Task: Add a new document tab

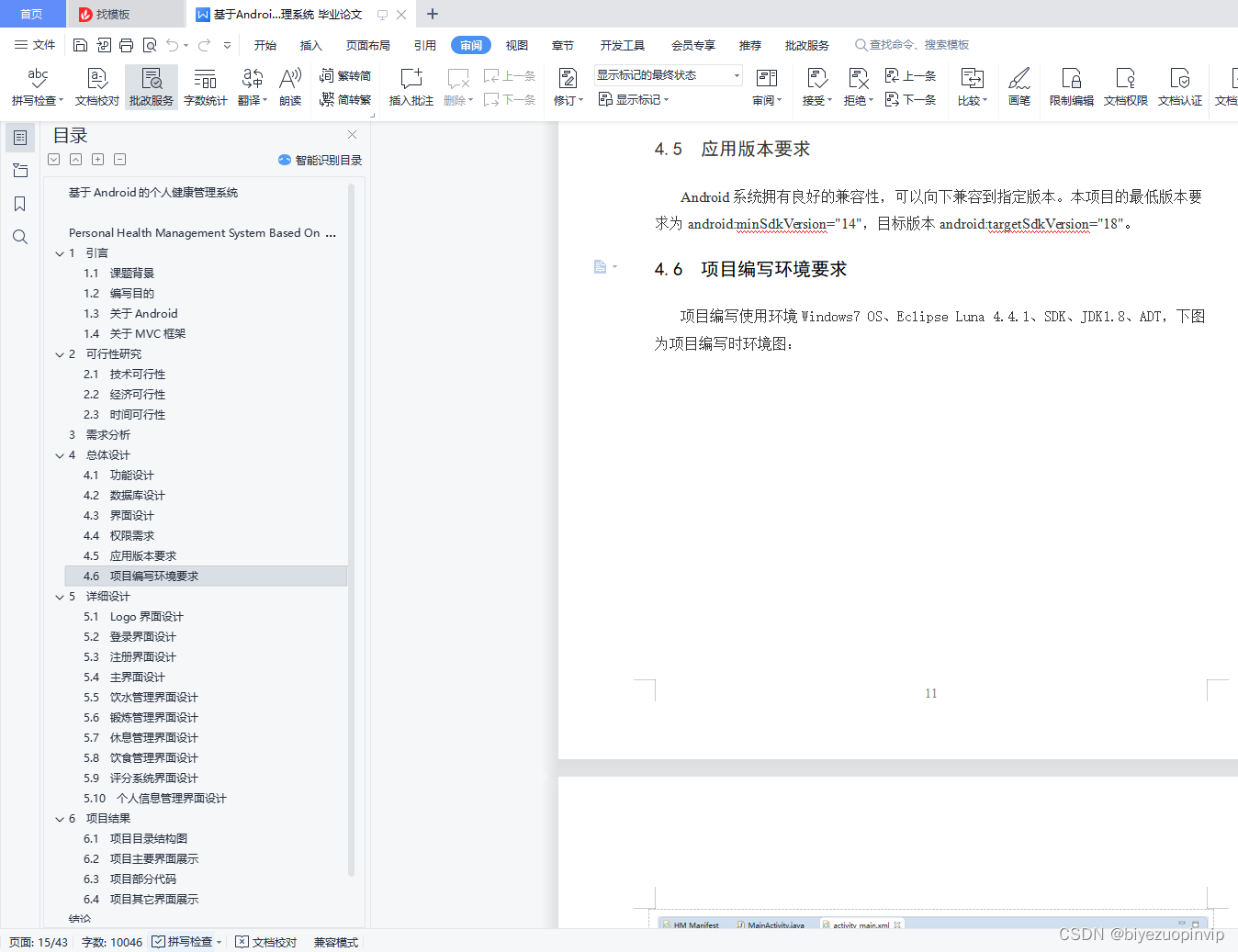Action: 433,14
